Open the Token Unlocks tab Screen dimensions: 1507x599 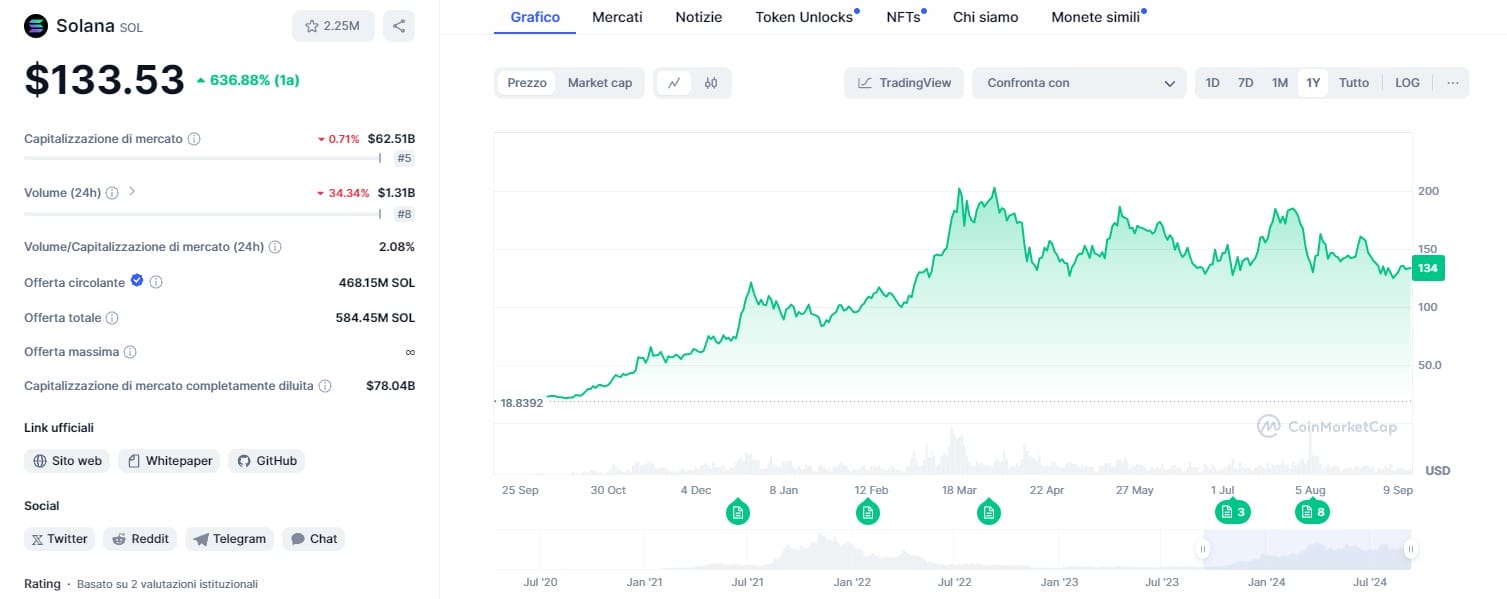pos(804,17)
